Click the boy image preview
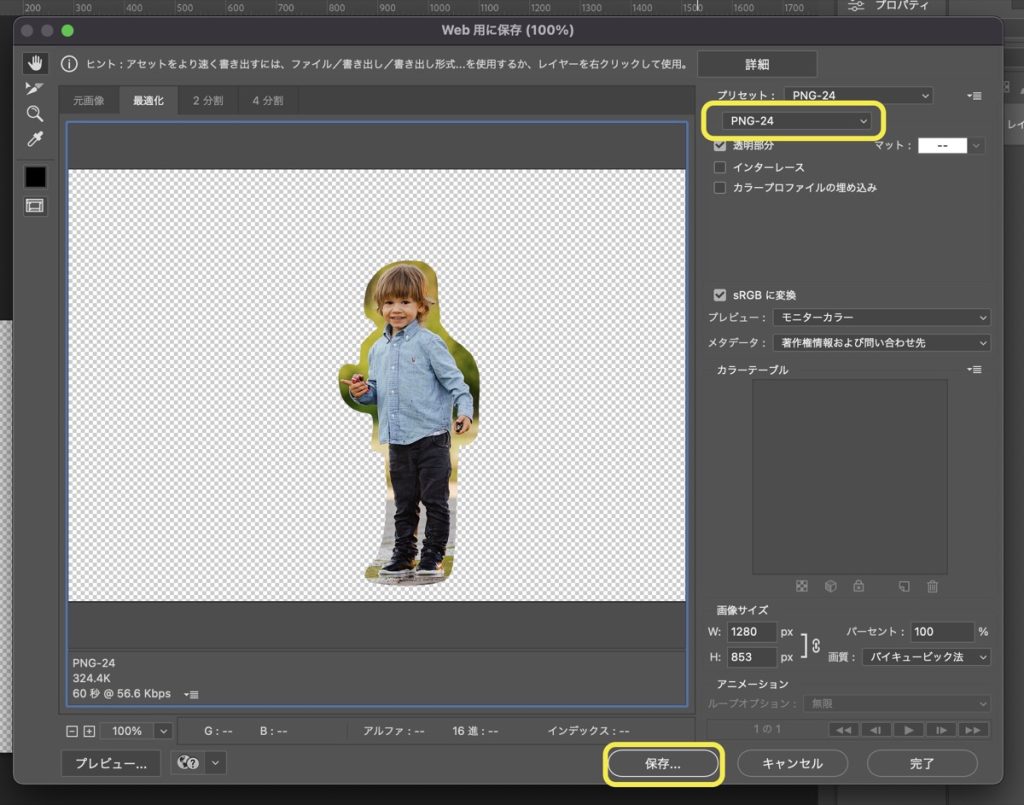1024x805 pixels. [x=411, y=423]
